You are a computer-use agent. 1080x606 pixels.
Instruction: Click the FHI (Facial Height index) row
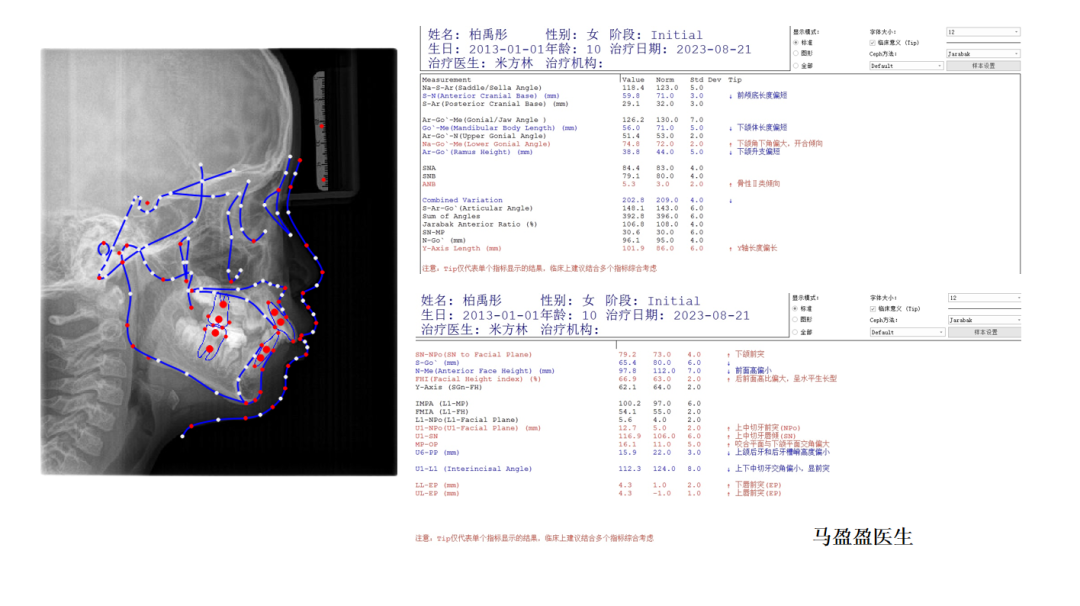[x=626, y=379]
